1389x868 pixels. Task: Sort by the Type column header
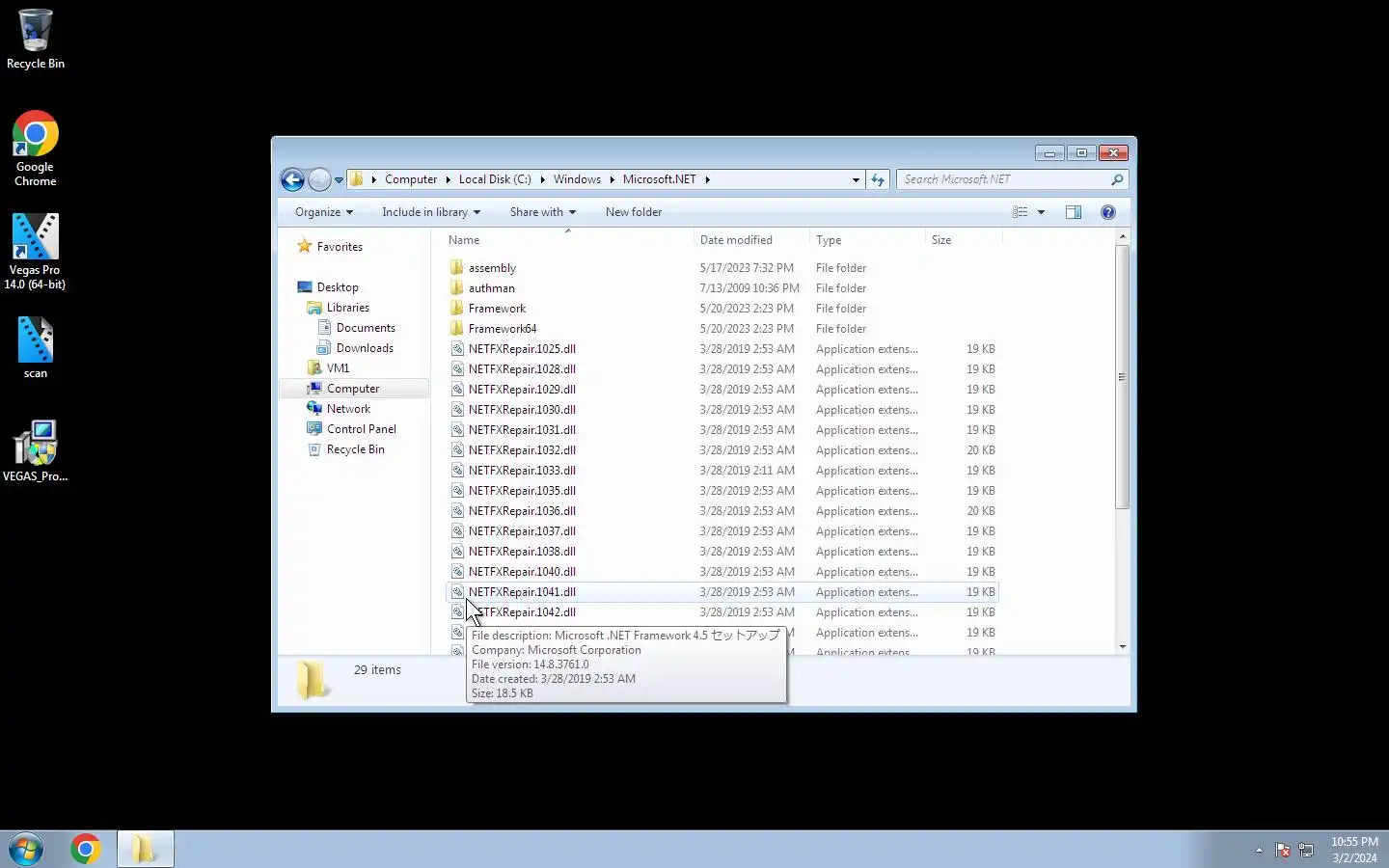click(867, 240)
